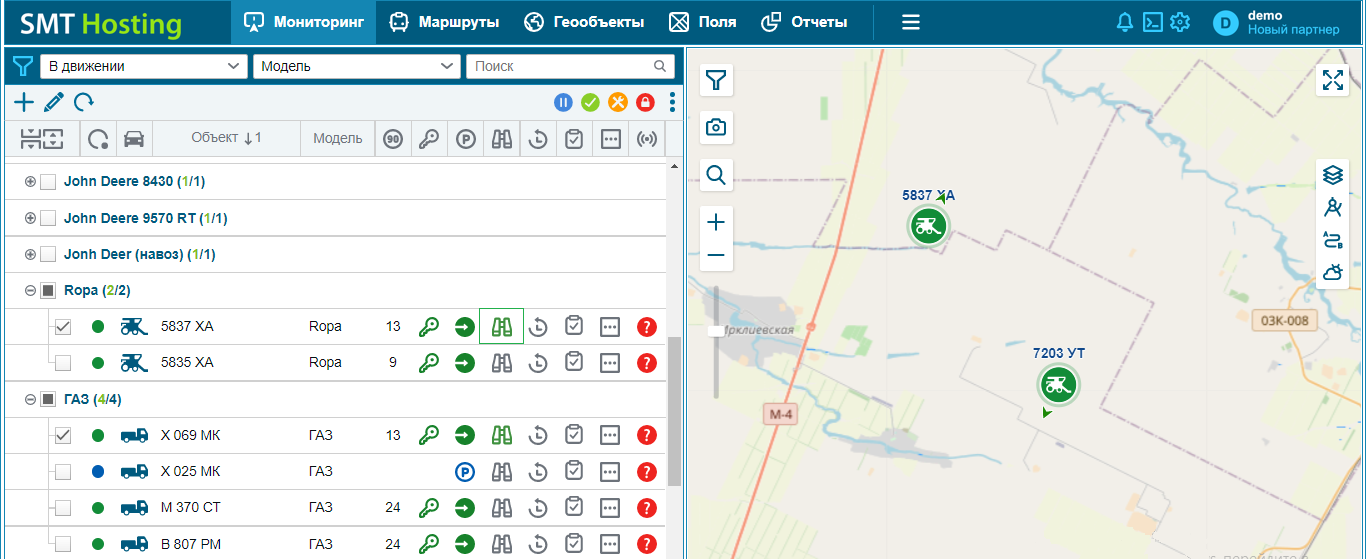The width and height of the screenshot is (1366, 559).
Task: Refresh the object list
Action: click(x=84, y=101)
